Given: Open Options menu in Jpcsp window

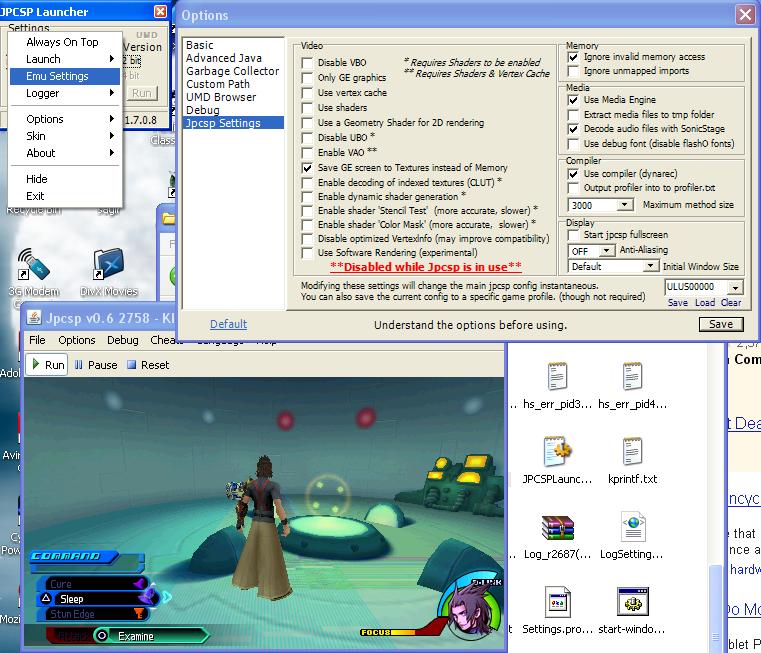Looking at the screenshot, I should [77, 340].
